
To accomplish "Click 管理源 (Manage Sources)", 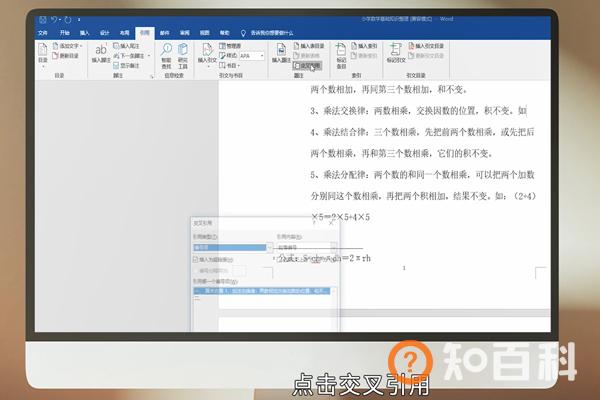I will pyautogui.click(x=230, y=46).
